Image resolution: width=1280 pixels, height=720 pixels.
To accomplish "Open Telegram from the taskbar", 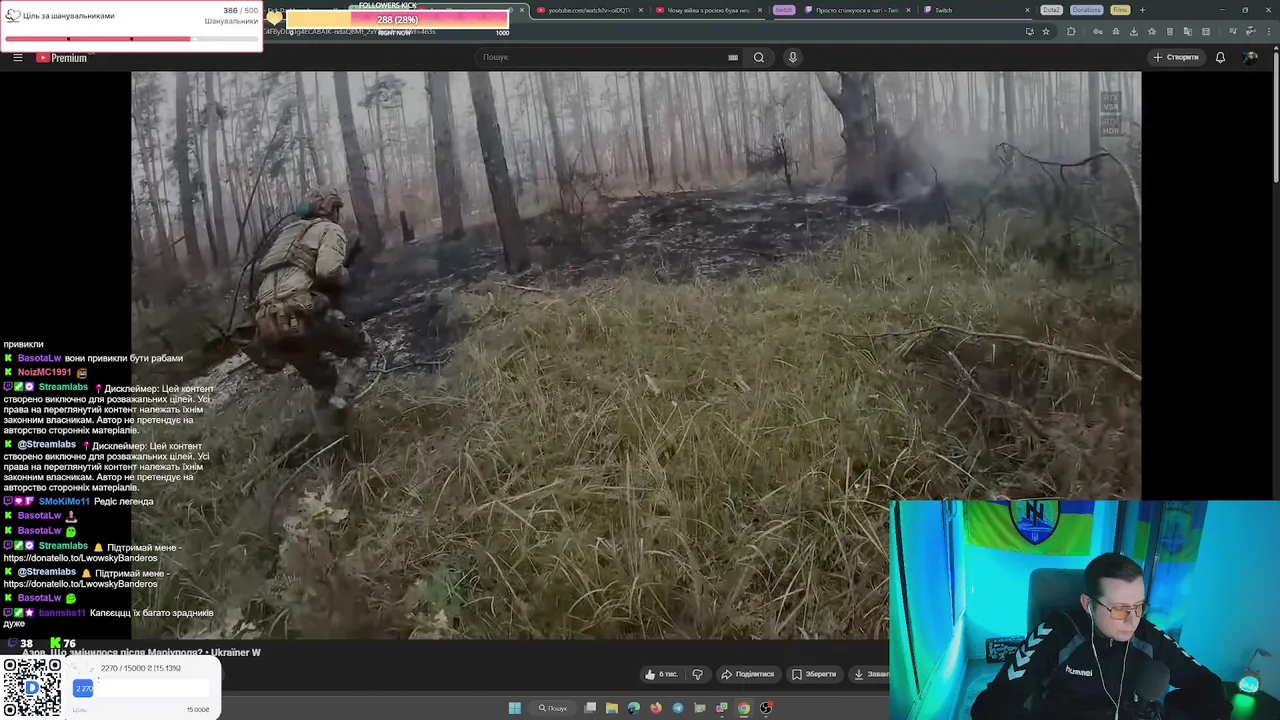I will (x=678, y=708).
